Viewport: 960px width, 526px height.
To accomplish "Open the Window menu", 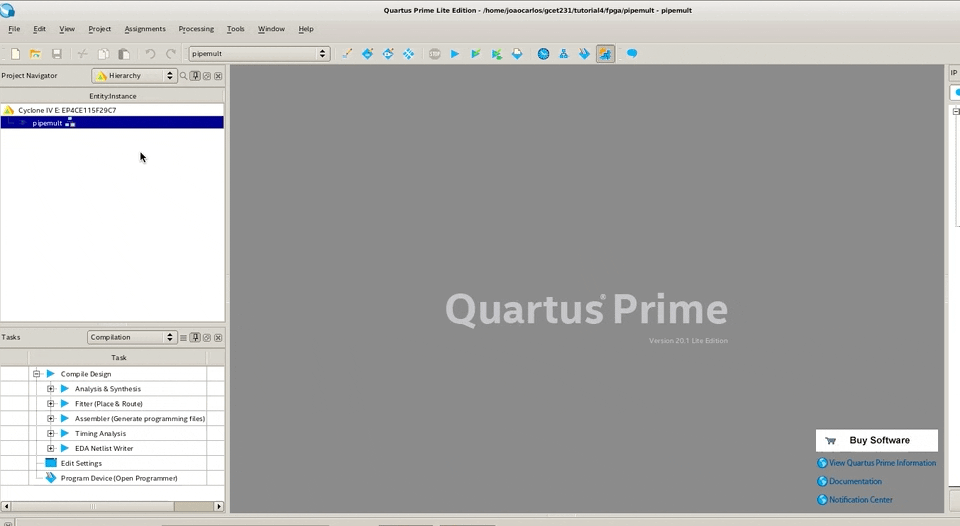I will click(271, 29).
